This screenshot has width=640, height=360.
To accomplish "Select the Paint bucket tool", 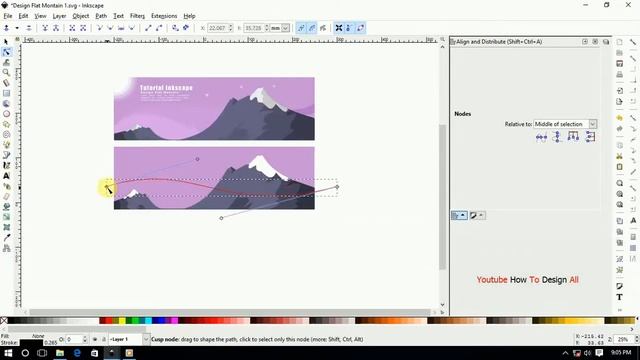I will coord(6,207).
